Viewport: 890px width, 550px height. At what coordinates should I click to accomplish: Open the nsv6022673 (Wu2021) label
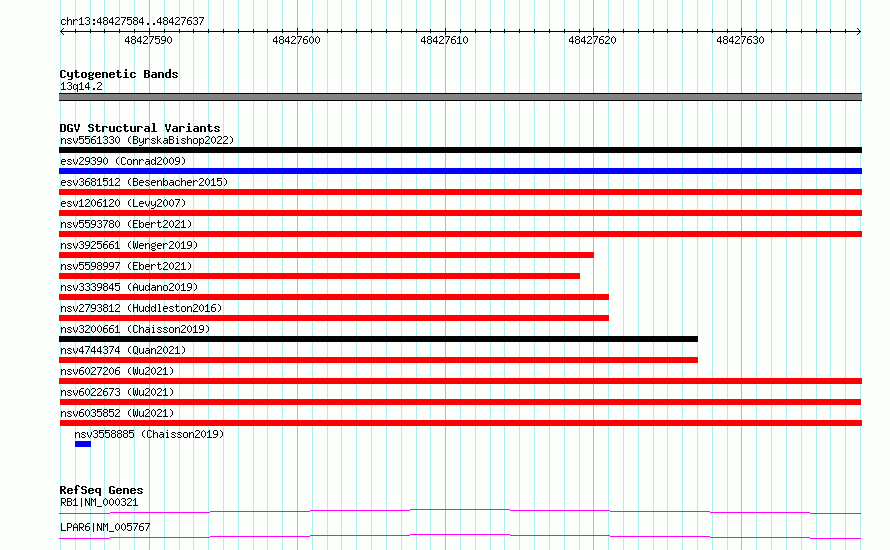click(x=117, y=392)
